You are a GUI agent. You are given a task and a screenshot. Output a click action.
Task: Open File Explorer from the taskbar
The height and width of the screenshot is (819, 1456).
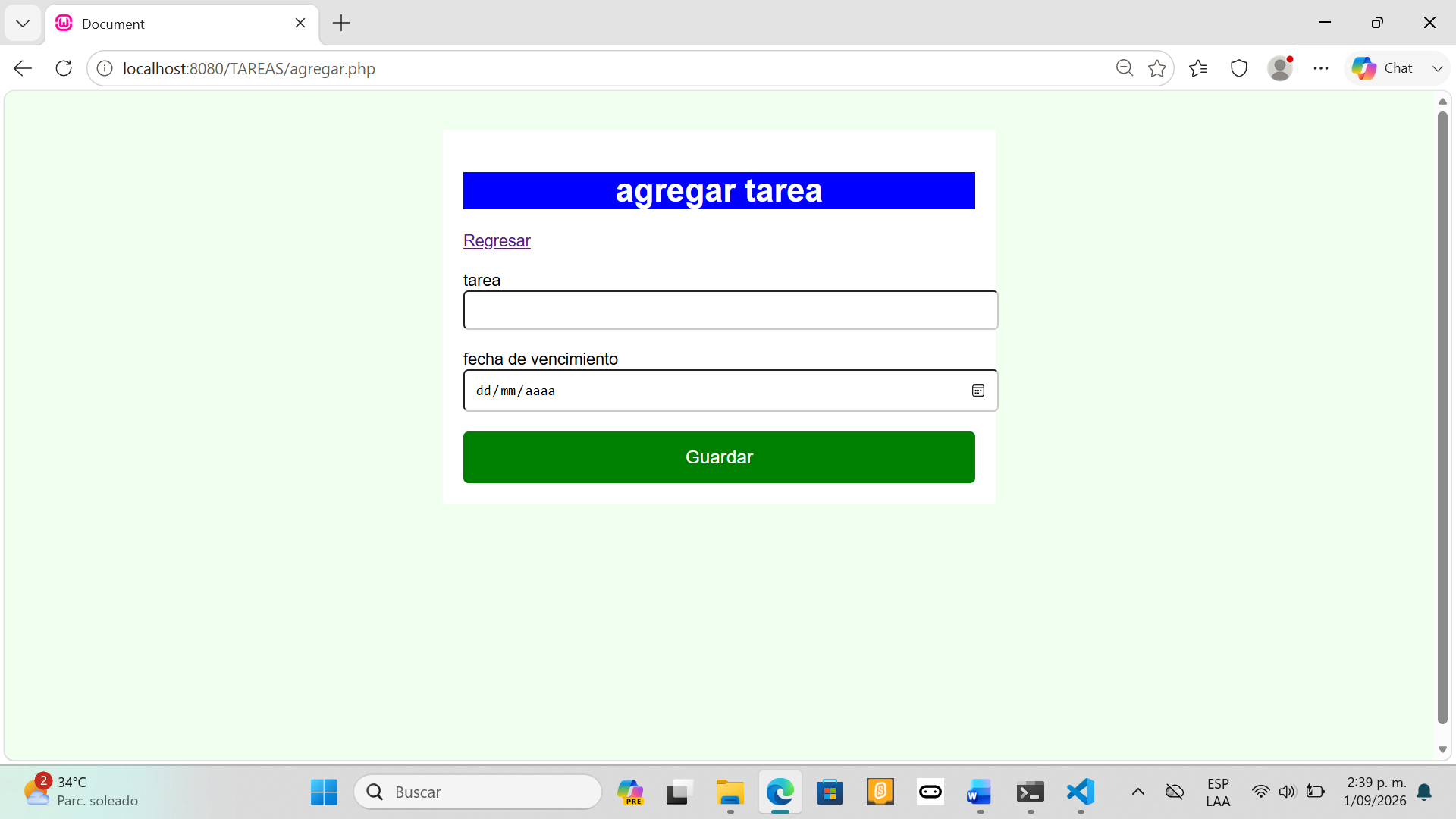coord(730,792)
